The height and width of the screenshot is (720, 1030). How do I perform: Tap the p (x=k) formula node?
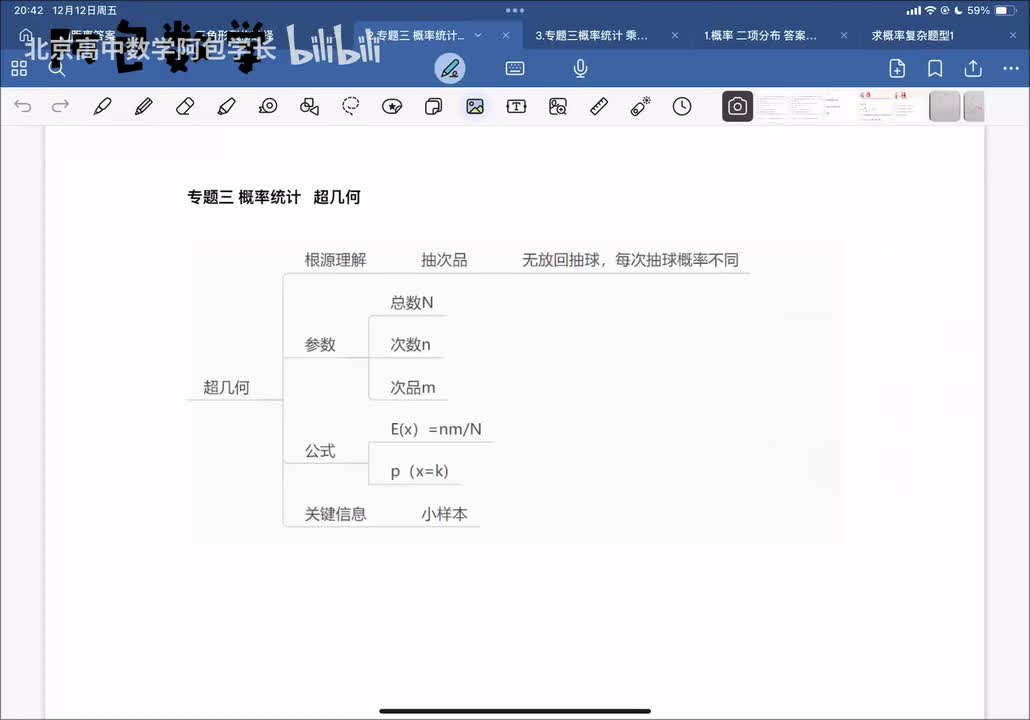tap(420, 472)
